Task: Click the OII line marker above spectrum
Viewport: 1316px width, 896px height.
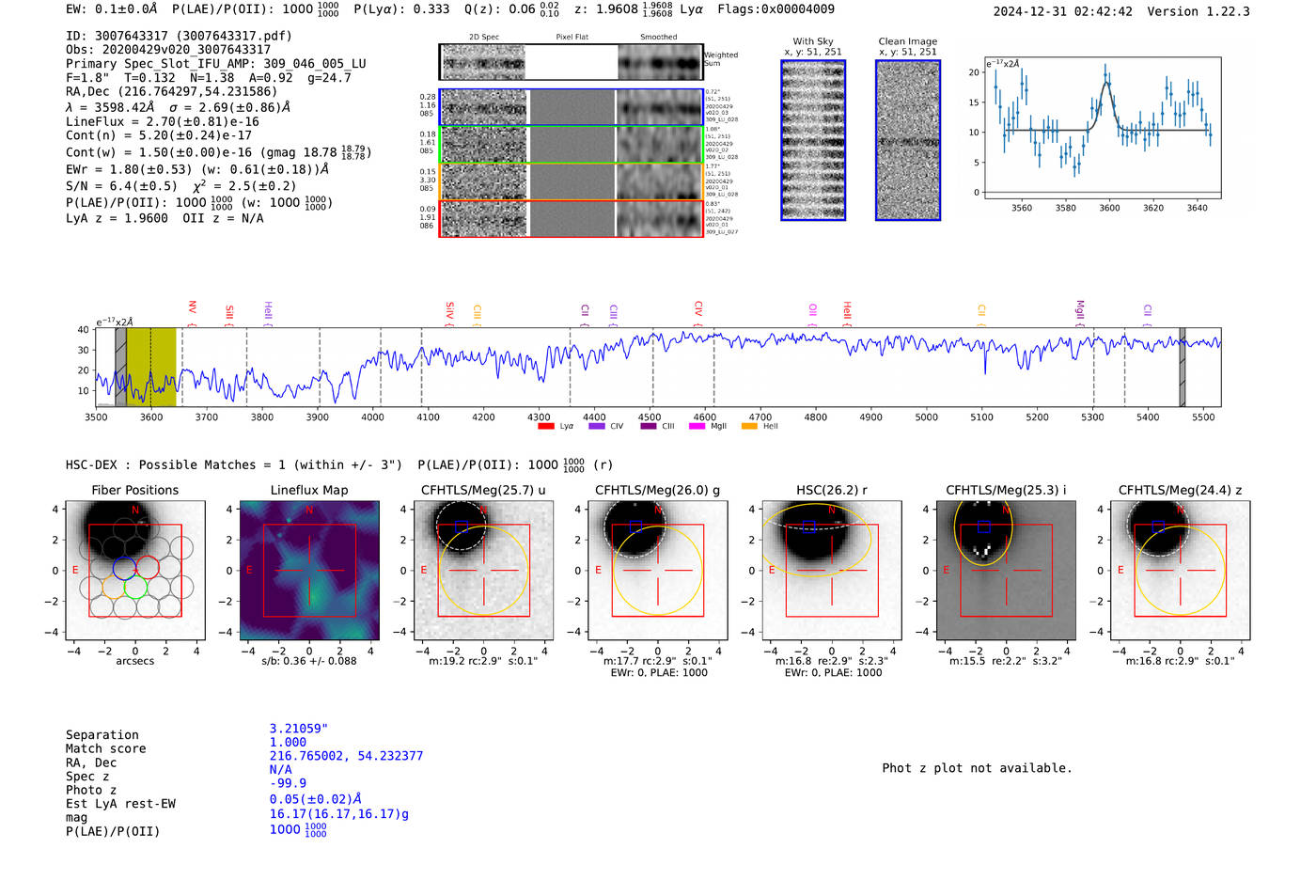Action: point(813,312)
